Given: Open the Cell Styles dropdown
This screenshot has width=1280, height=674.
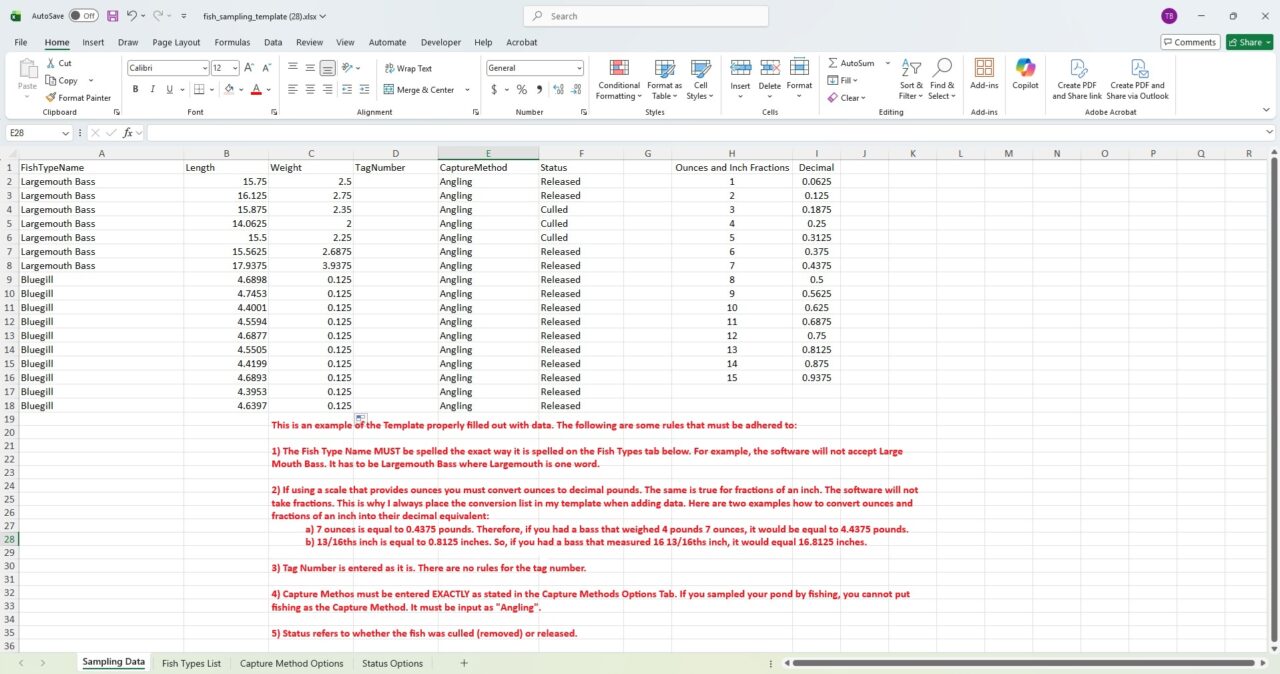Looking at the screenshot, I should [701, 80].
